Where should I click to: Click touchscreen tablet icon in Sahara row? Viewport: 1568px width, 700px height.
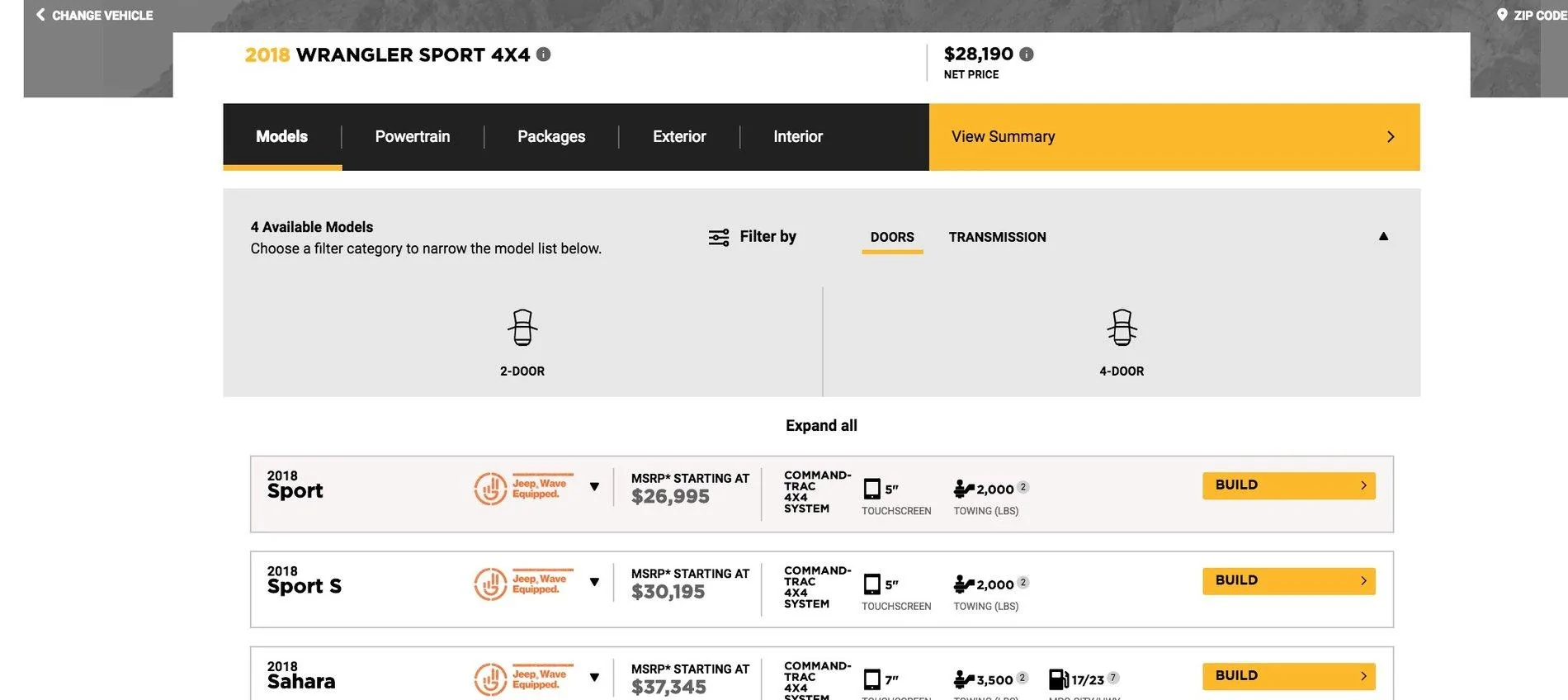click(x=871, y=679)
